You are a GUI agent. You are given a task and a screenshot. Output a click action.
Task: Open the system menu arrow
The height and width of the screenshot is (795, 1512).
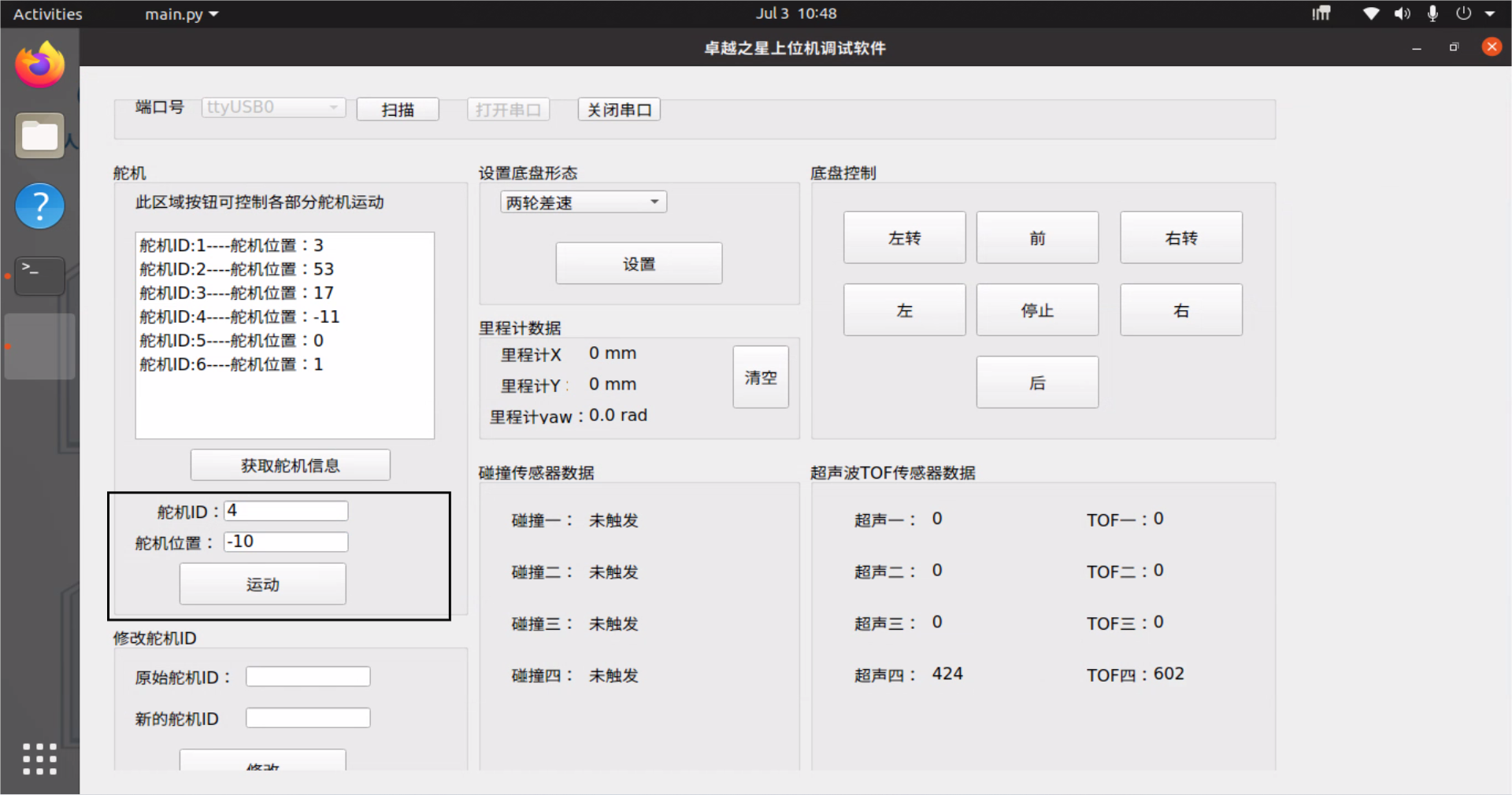tap(1490, 13)
